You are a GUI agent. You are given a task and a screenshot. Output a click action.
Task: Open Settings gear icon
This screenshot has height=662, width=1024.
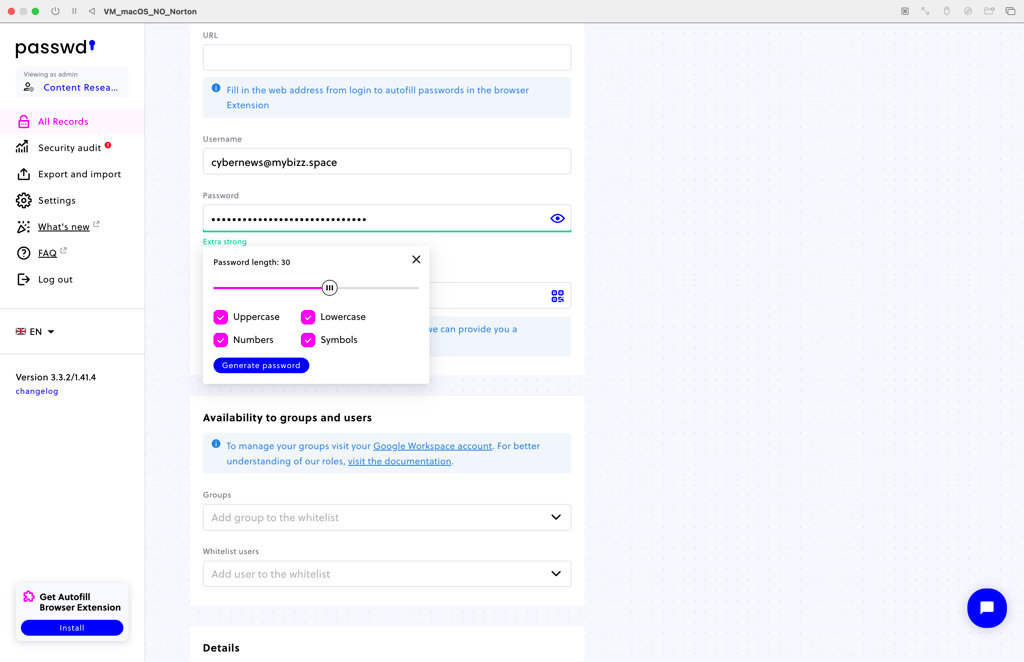click(x=24, y=200)
